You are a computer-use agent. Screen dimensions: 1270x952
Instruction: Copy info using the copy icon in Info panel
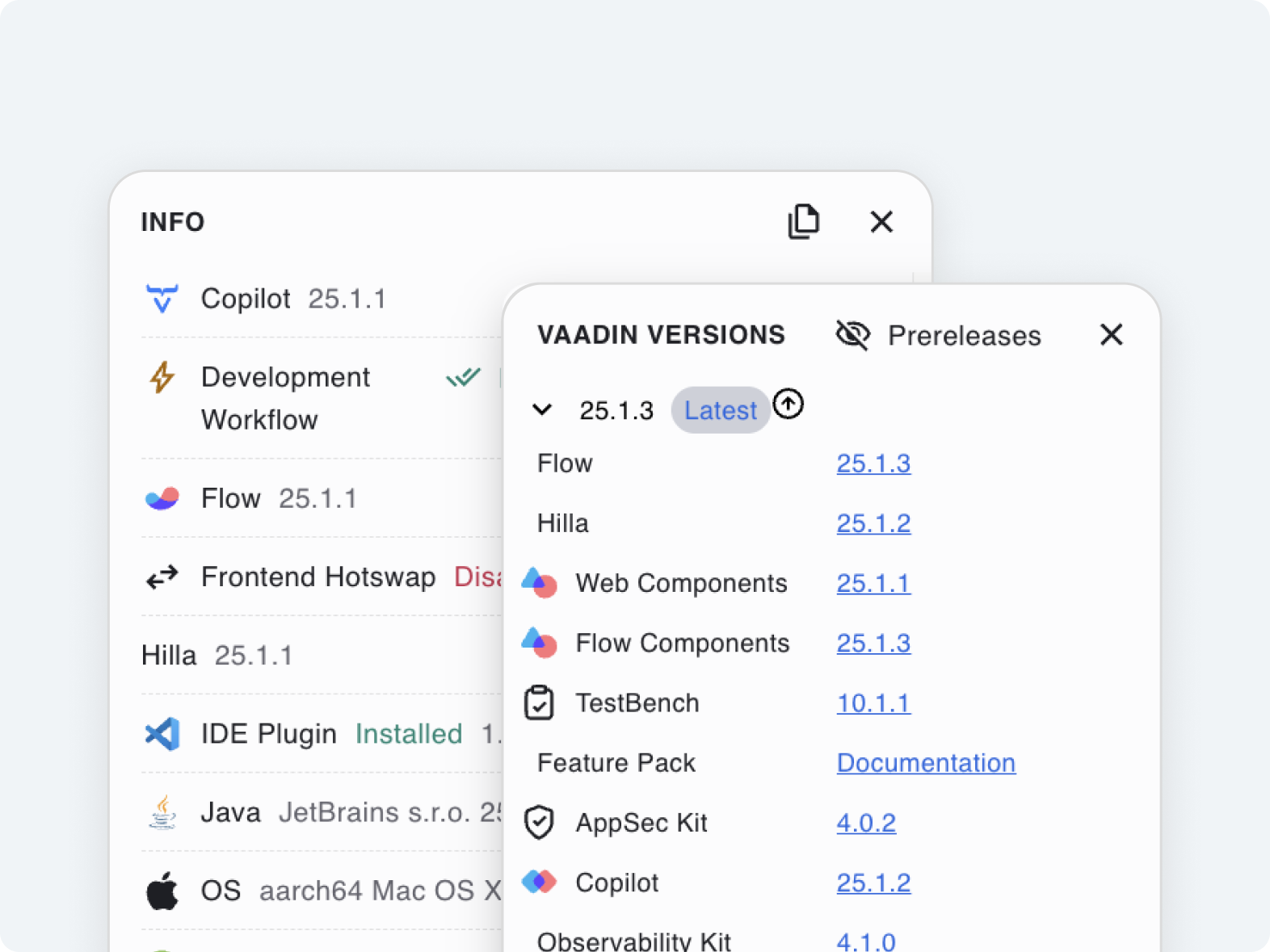click(x=804, y=221)
